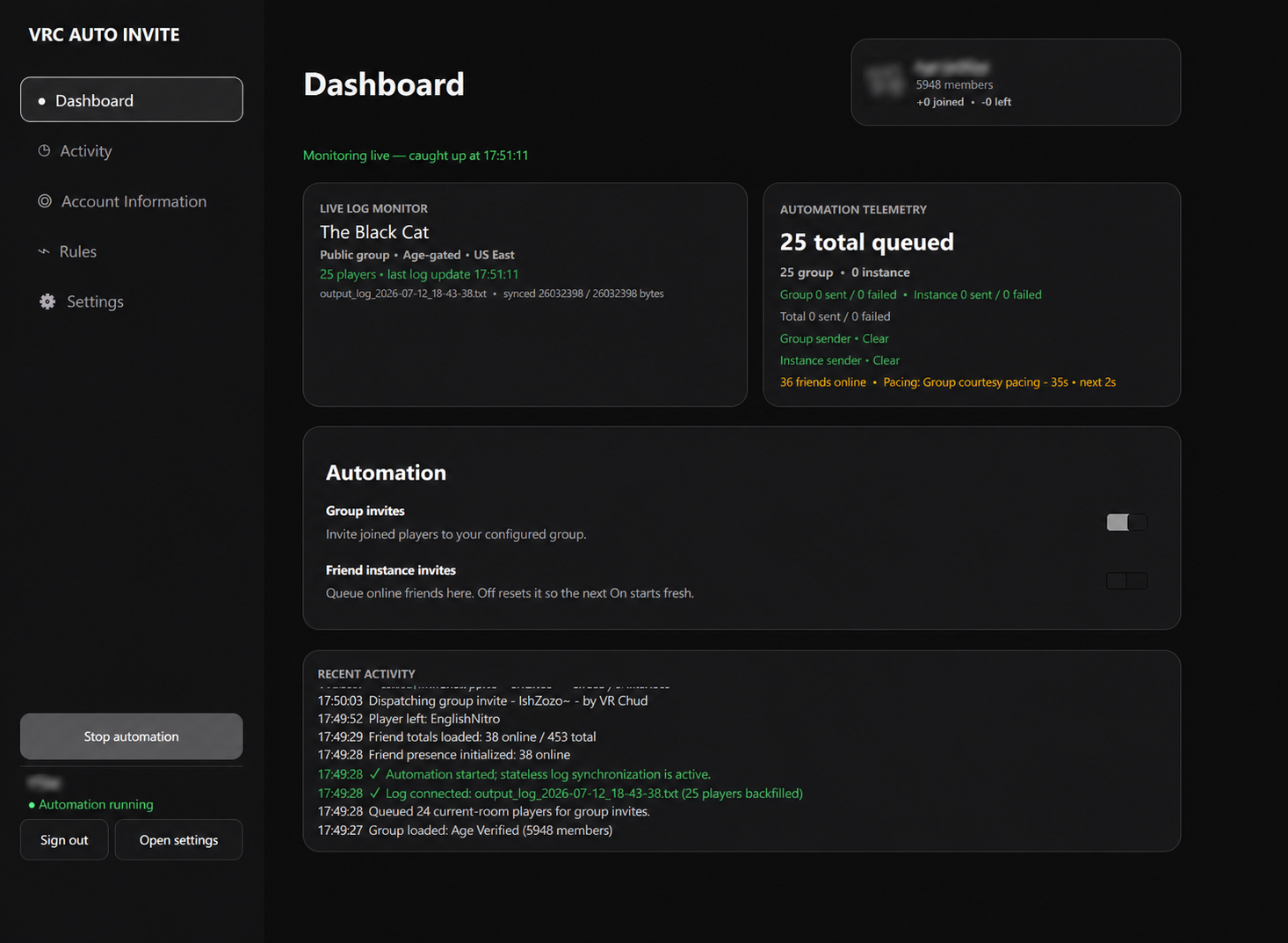1288x943 pixels.
Task: Click the Stop automation button
Action: (x=132, y=736)
